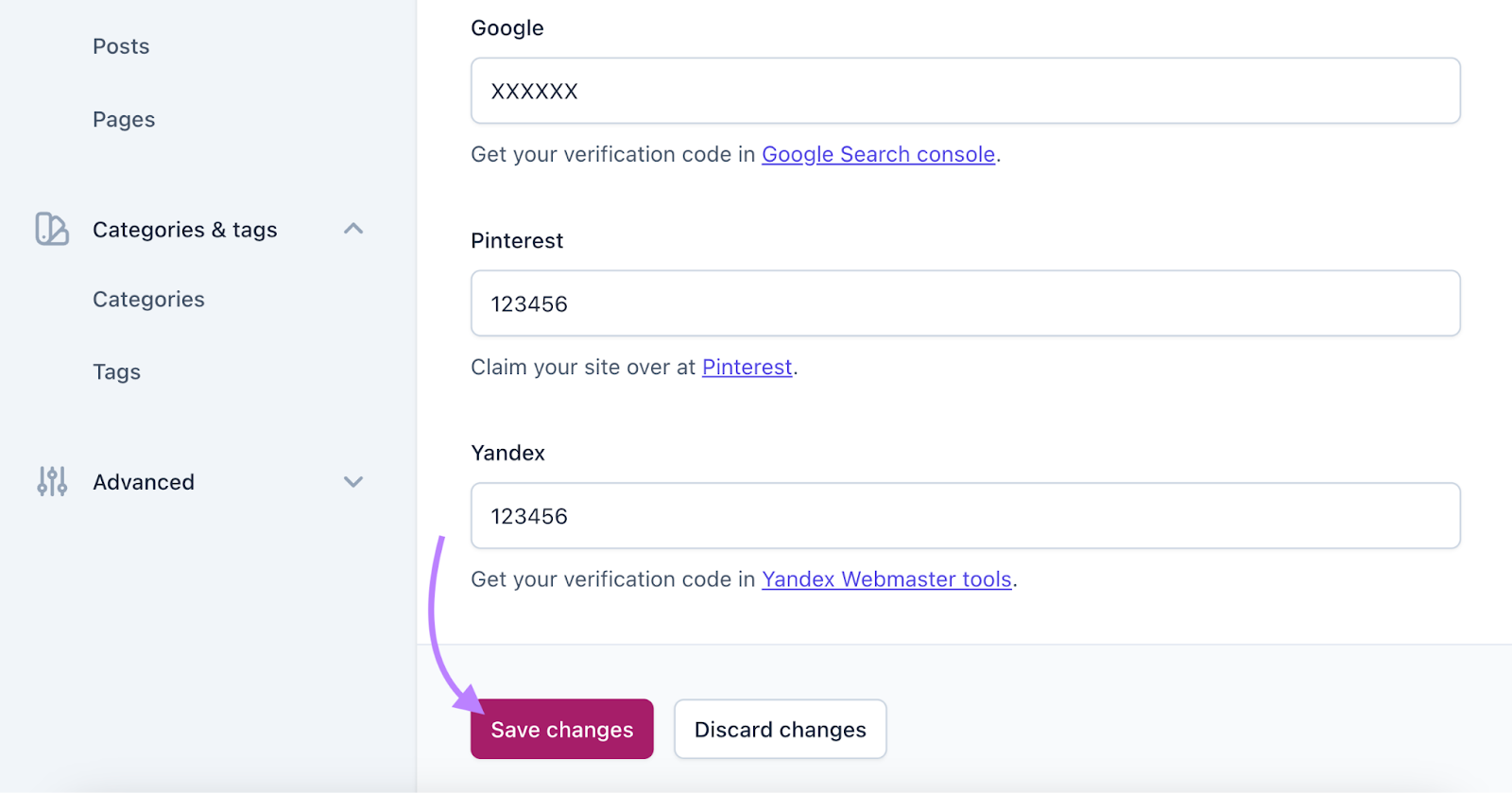This screenshot has width=1512, height=793.
Task: Click the Yandex verification code field
Action: 964,516
